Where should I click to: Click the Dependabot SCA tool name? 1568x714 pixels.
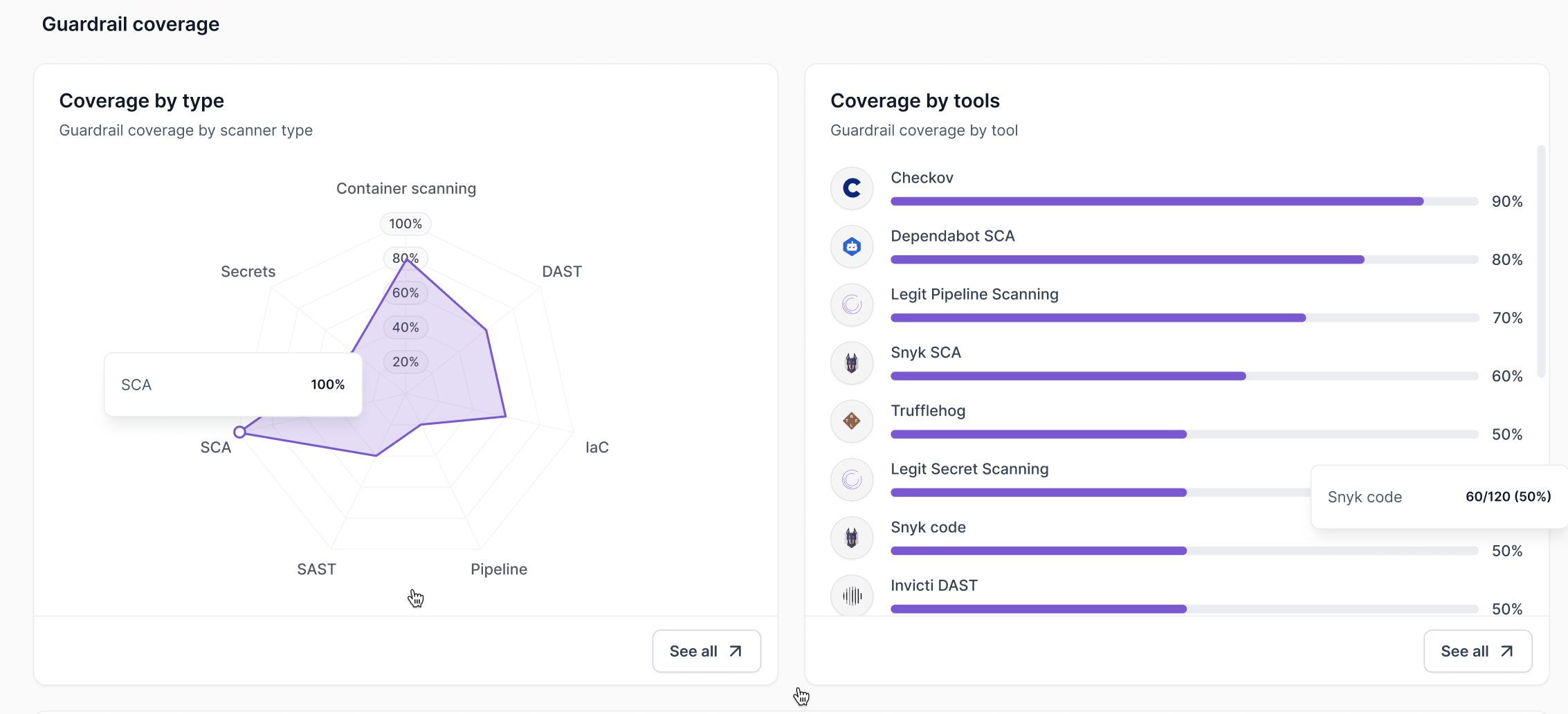point(953,236)
